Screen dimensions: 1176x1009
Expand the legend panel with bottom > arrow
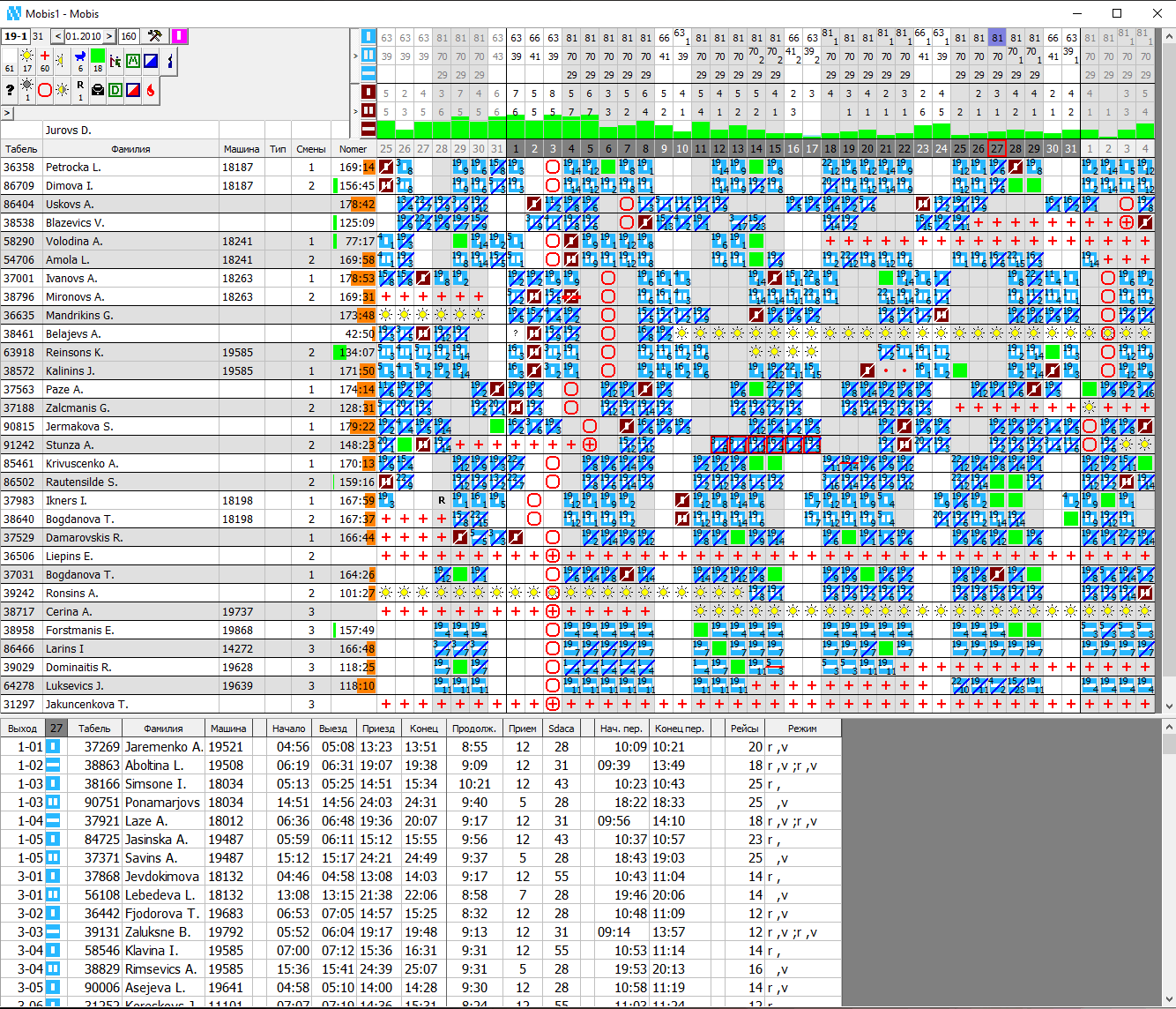tap(6, 113)
